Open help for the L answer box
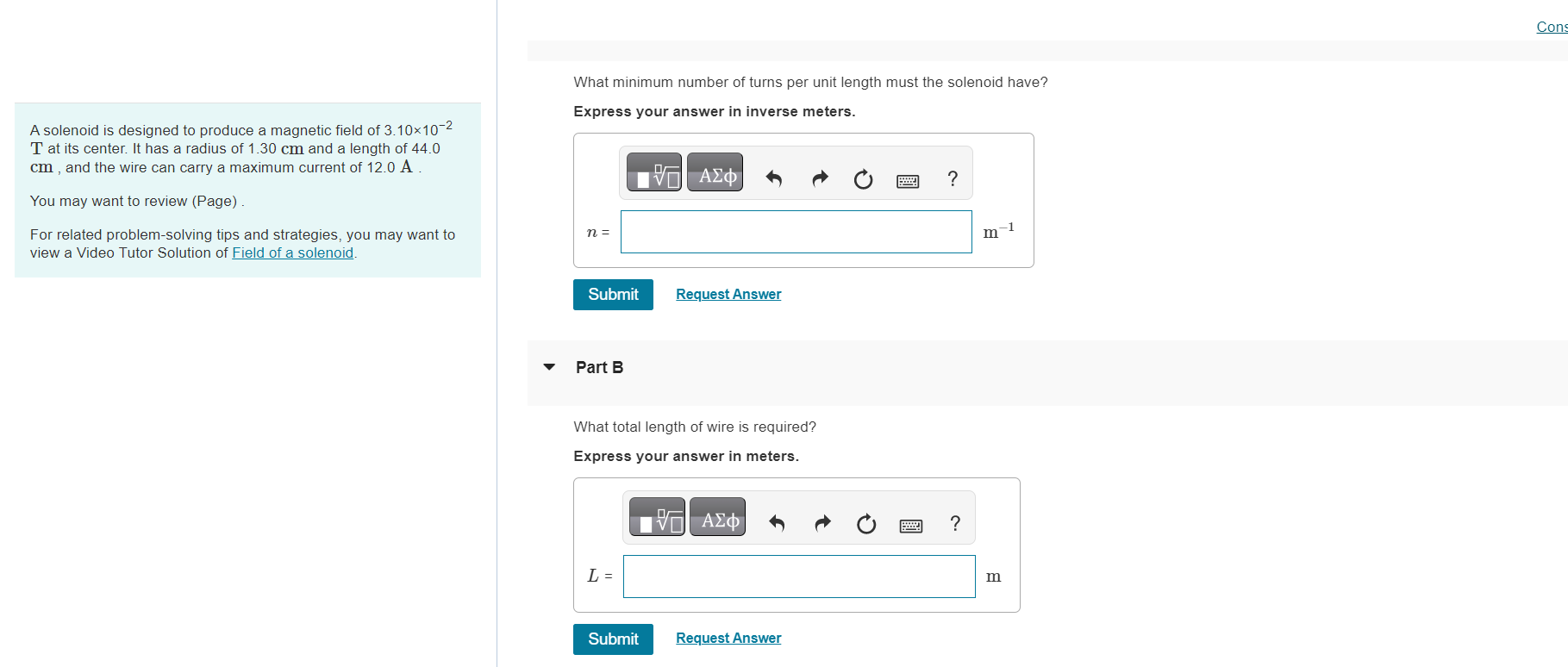Screen dimensions: 1568x667 (955, 523)
